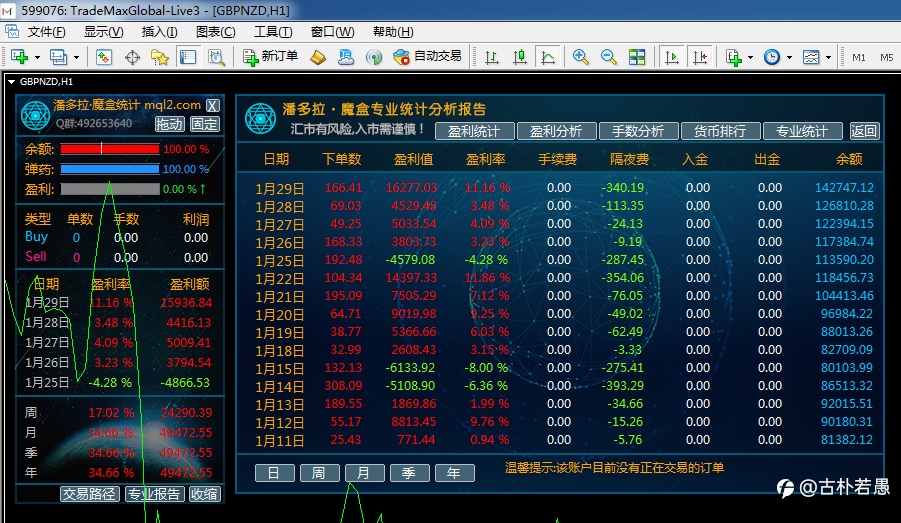Switch to the 货币排行 tab

(721, 131)
